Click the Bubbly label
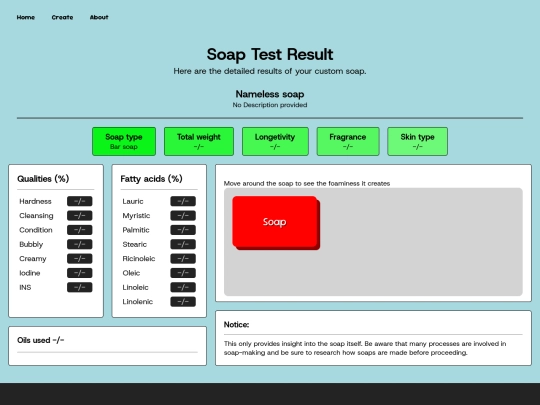 pos(31,244)
